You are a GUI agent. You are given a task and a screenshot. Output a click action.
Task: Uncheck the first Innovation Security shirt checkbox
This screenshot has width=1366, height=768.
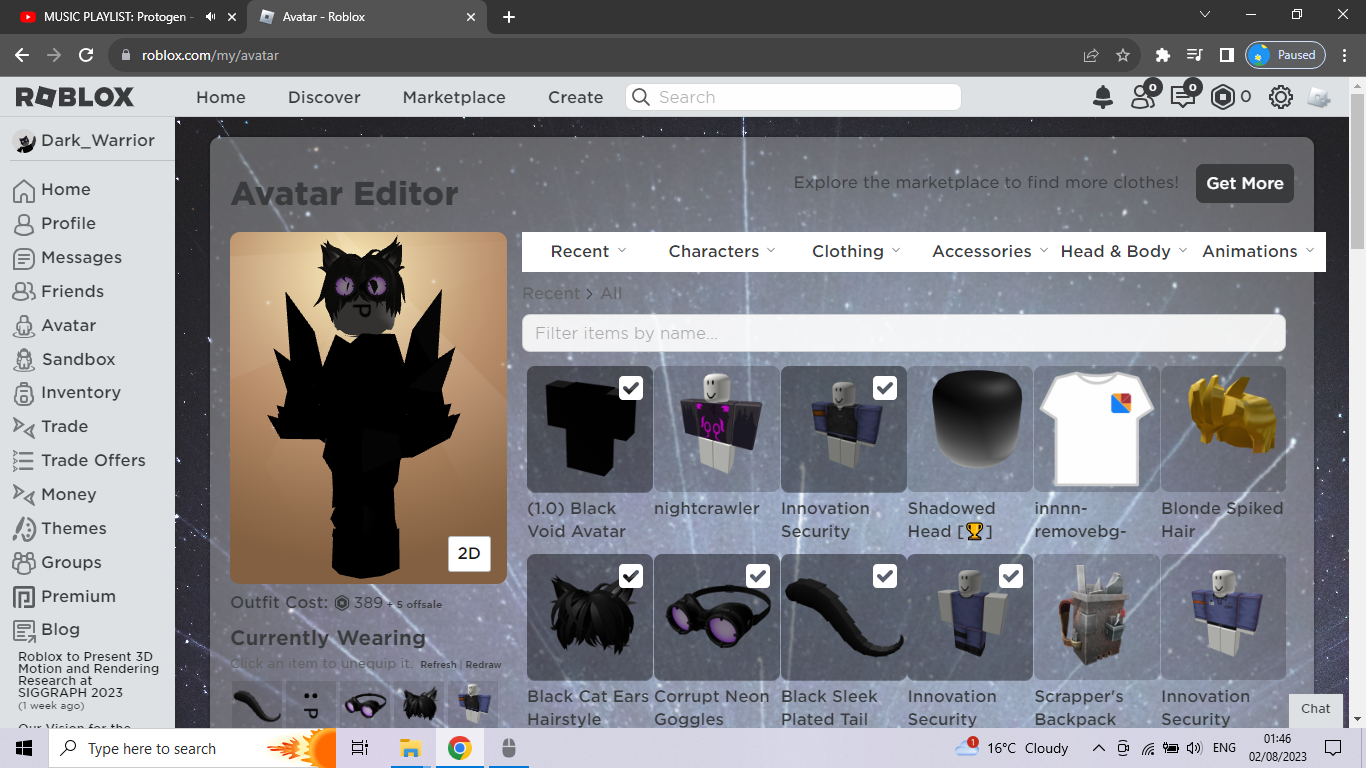click(885, 388)
